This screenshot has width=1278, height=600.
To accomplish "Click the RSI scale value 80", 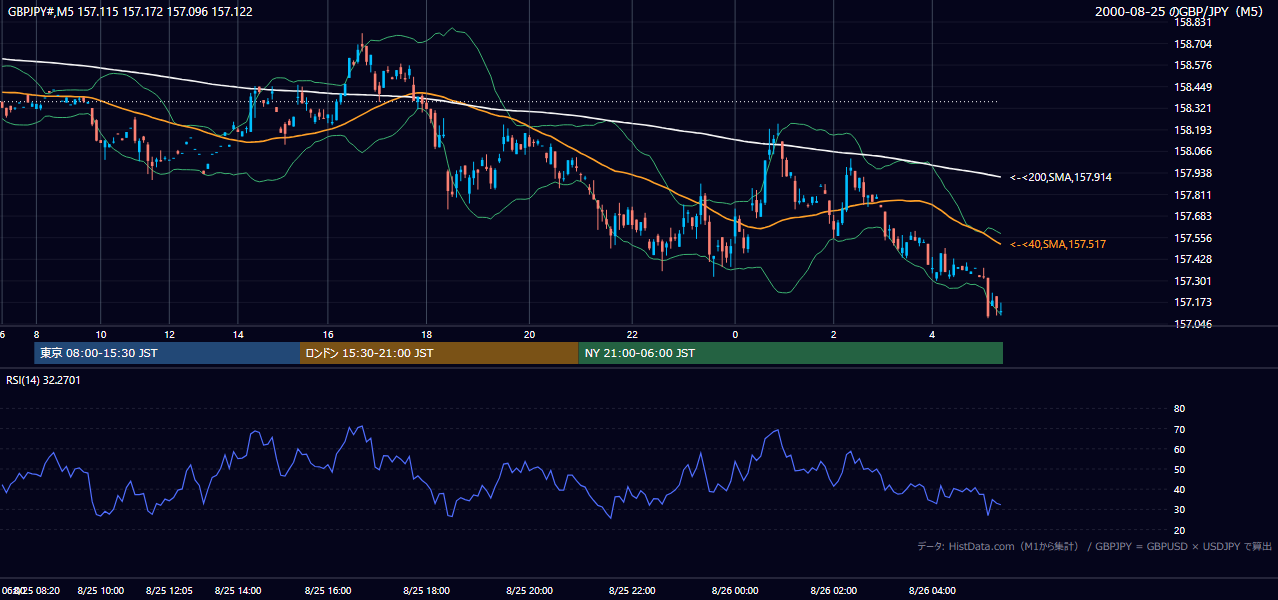I will 1179,409.
